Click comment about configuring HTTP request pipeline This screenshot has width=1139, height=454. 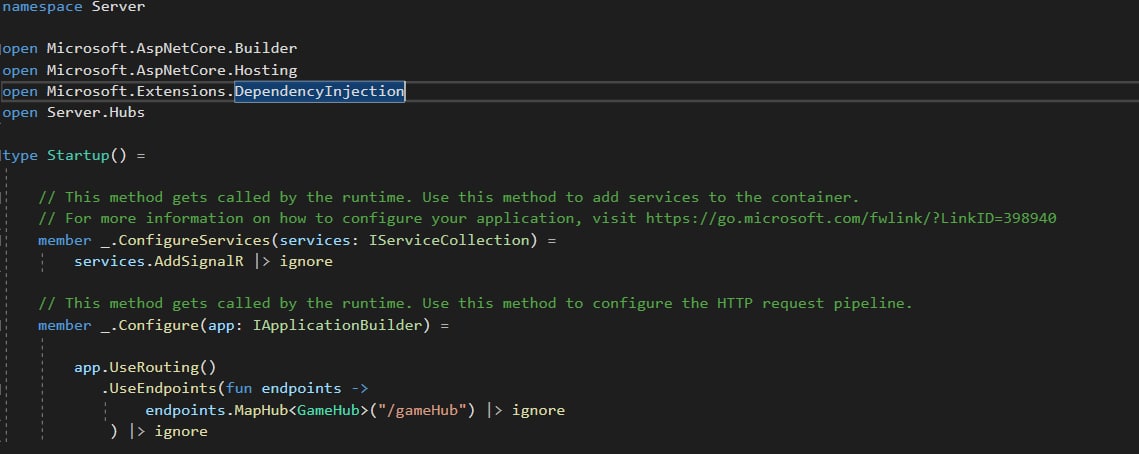[x=475, y=304]
